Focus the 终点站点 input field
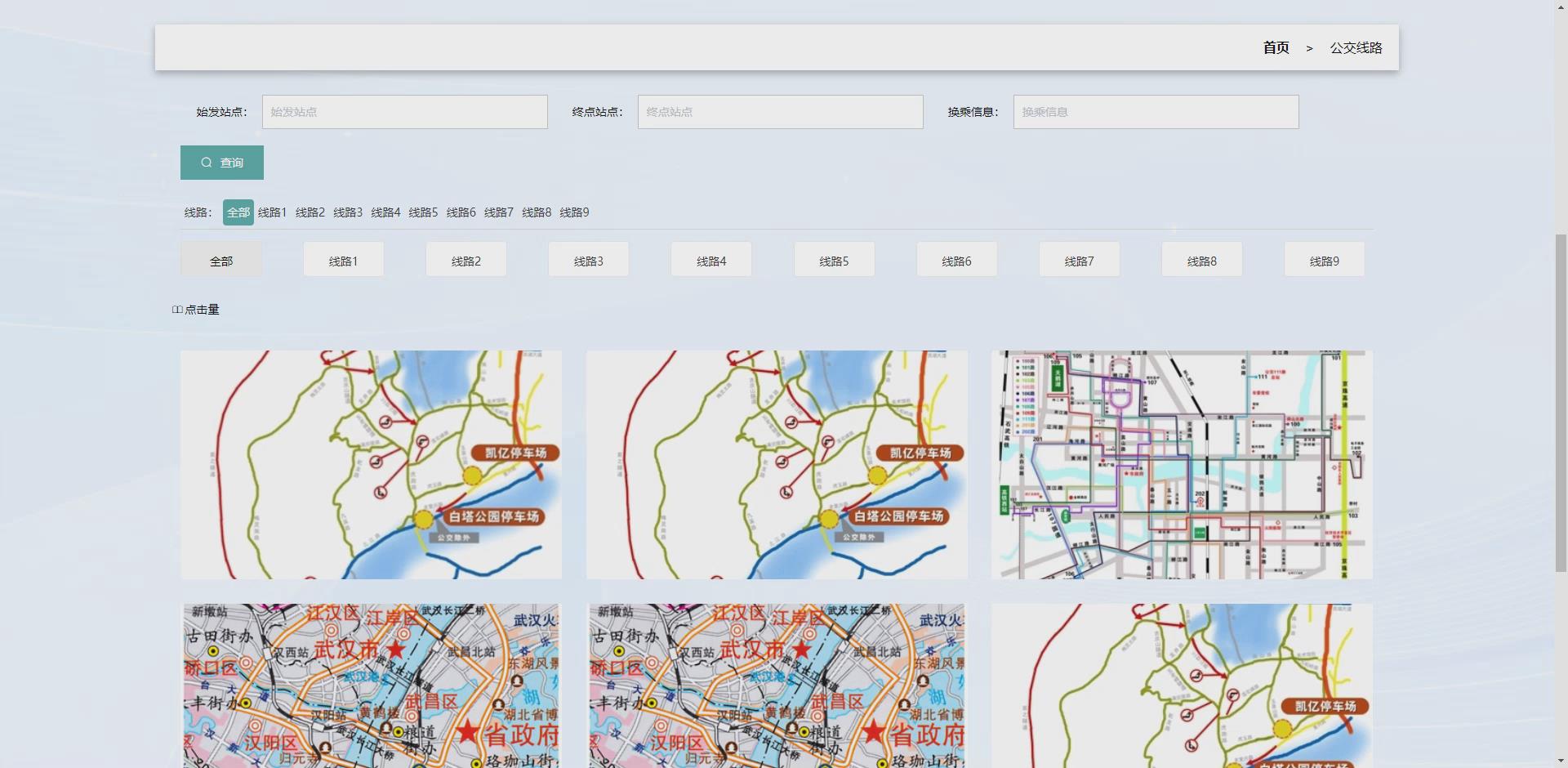 [780, 112]
